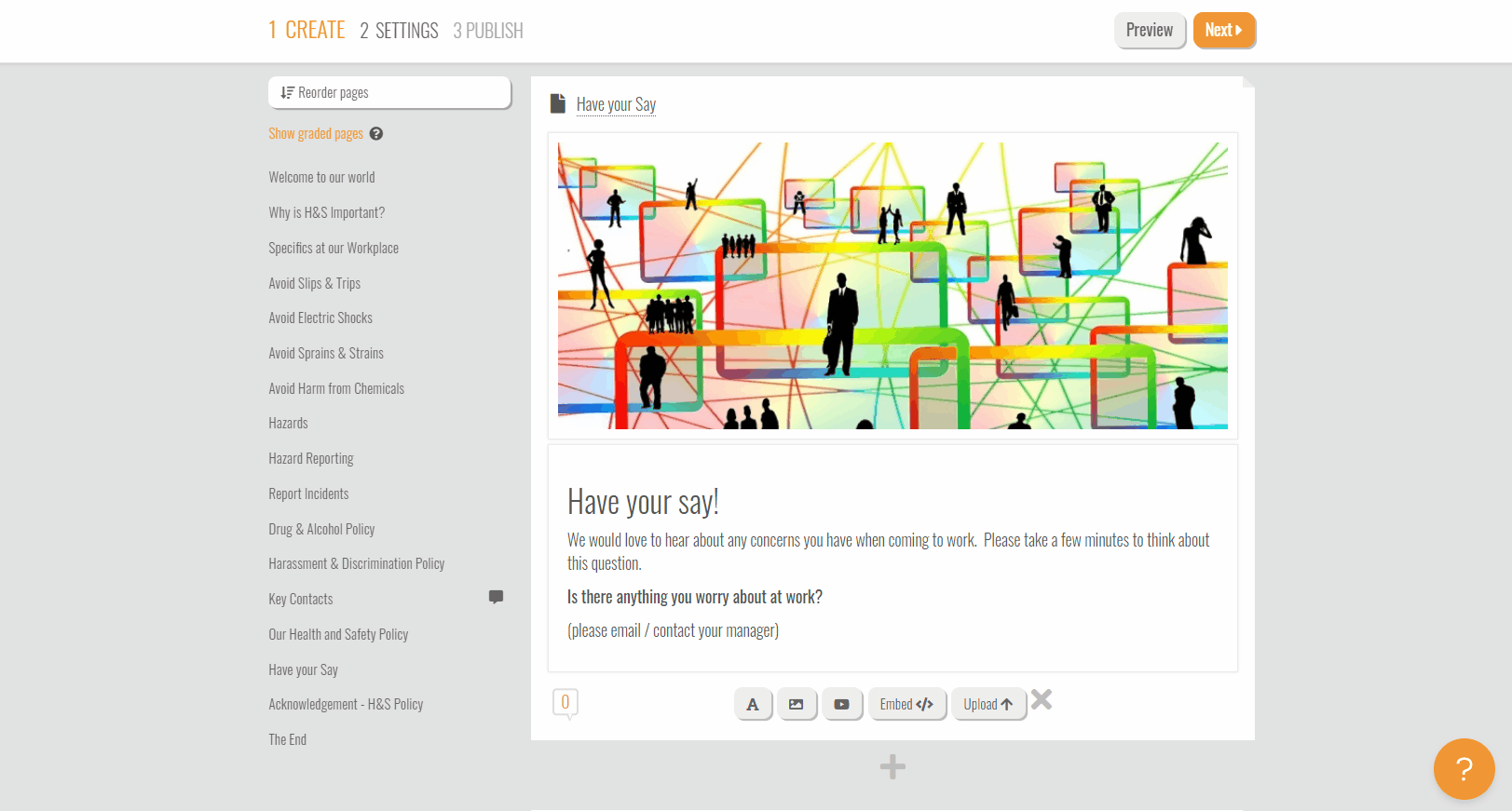Image resolution: width=1512 pixels, height=811 pixels.
Task: Click 'Is there anything you worry about' text
Action: coord(695,598)
